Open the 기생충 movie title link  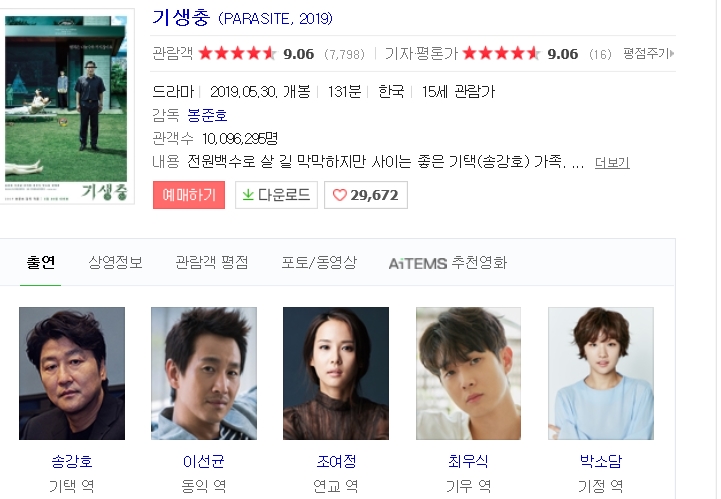point(181,18)
